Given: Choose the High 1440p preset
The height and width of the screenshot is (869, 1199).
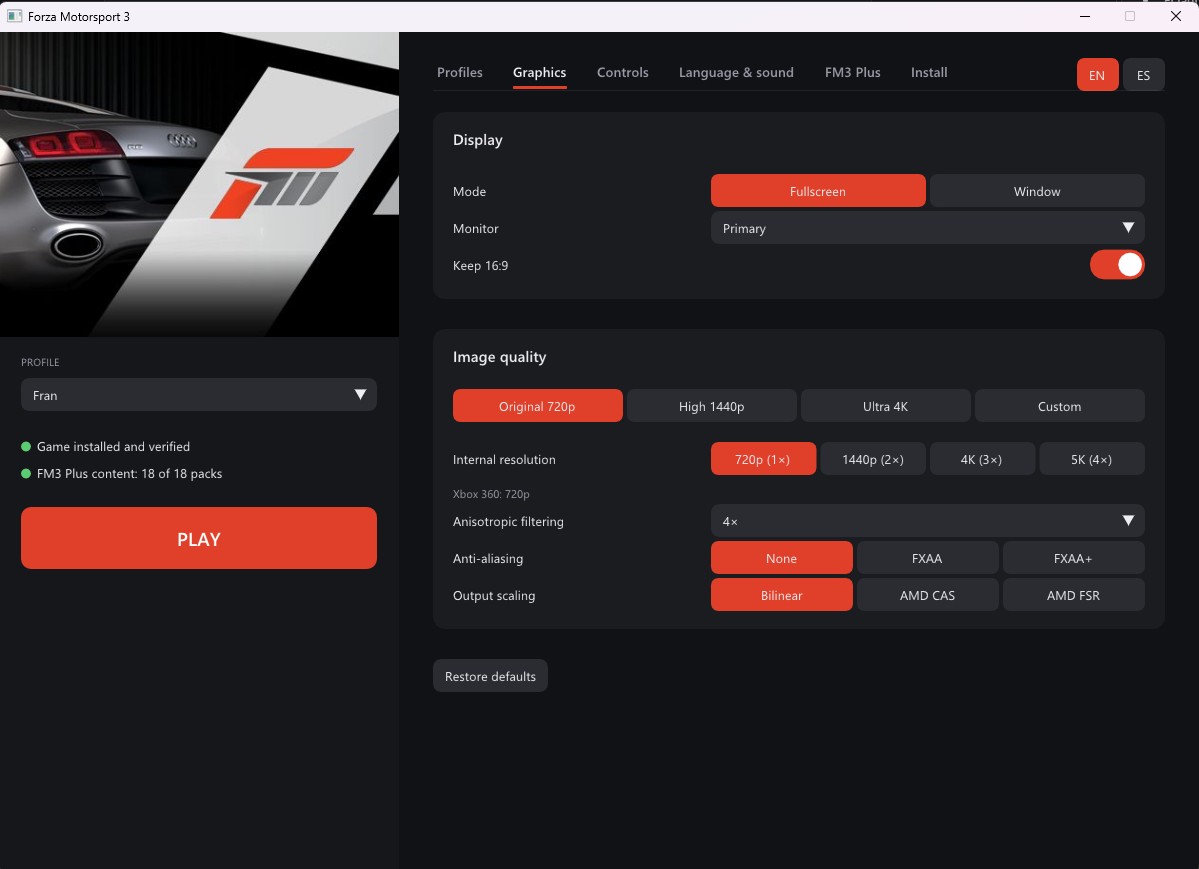Looking at the screenshot, I should pos(711,406).
